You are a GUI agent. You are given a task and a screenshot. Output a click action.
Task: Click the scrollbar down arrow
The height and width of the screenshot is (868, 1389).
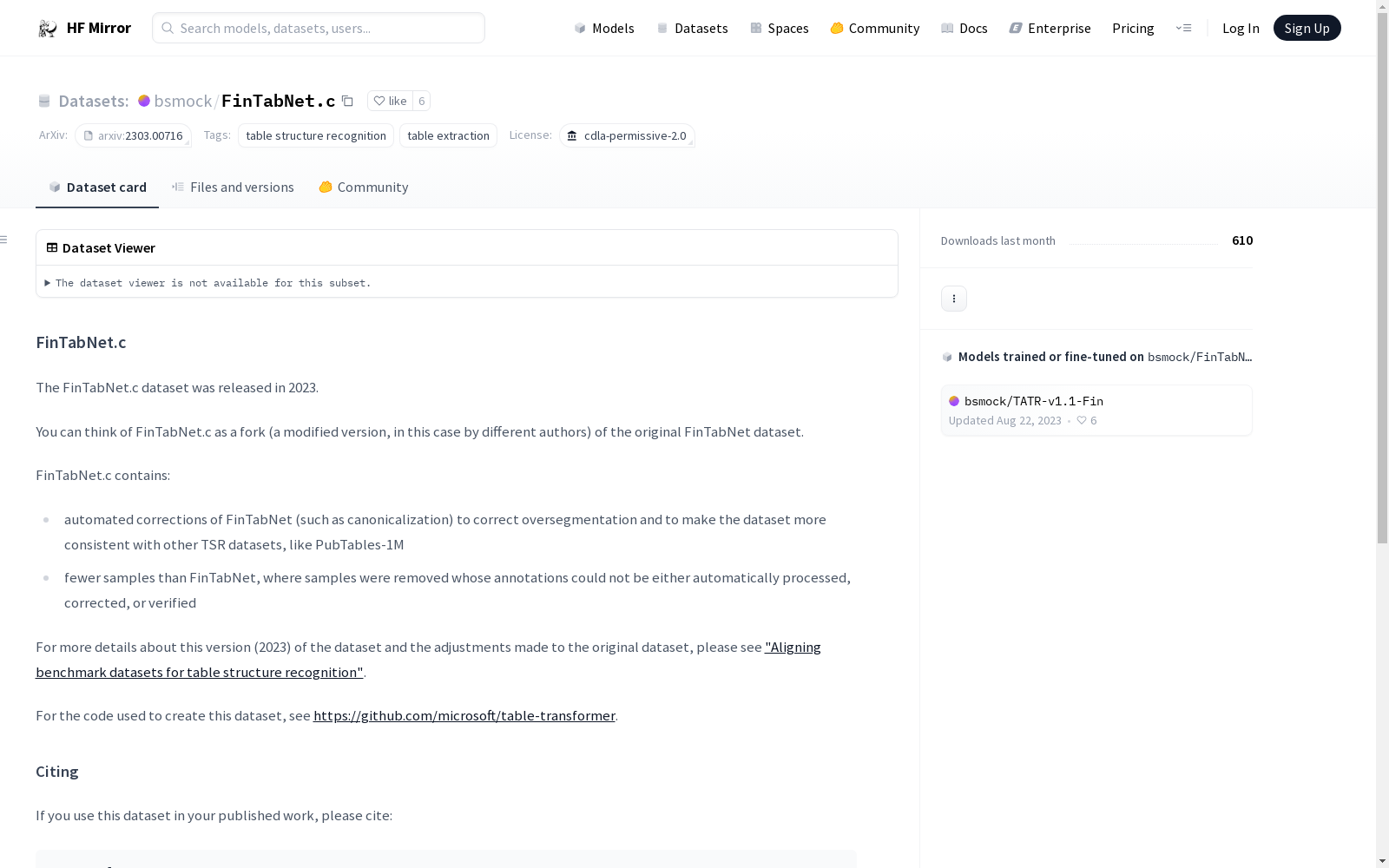click(1382, 861)
